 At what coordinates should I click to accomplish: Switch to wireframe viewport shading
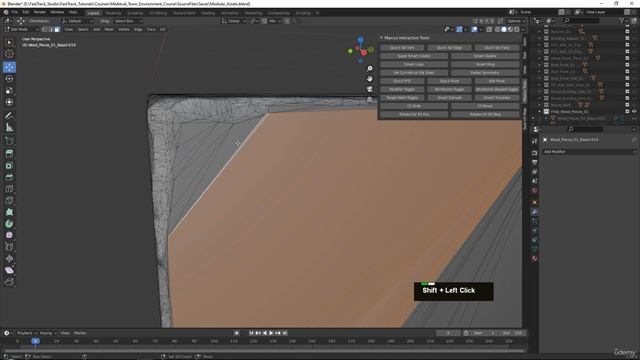498,29
